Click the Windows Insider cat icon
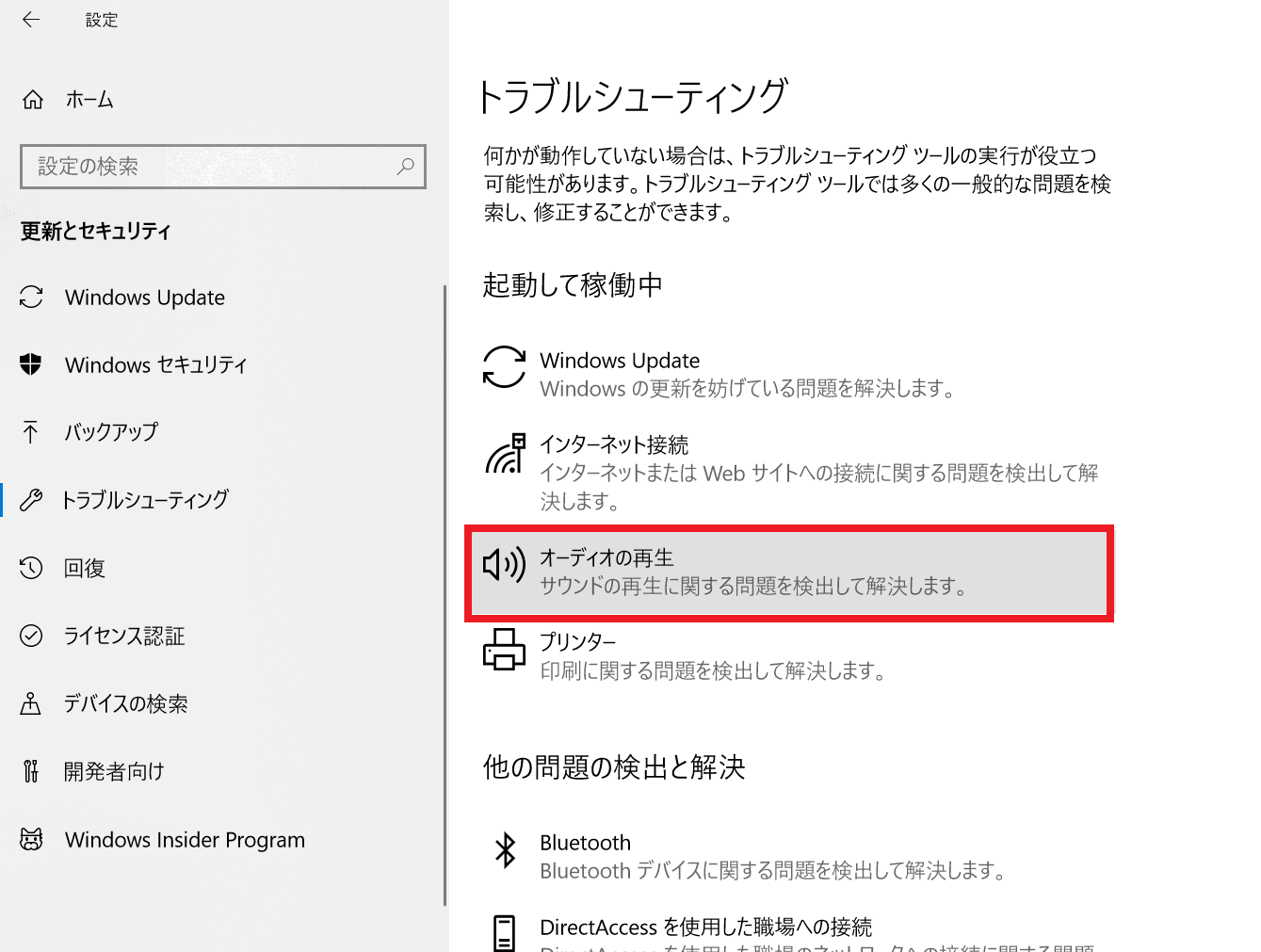The image size is (1261, 952). 31,839
